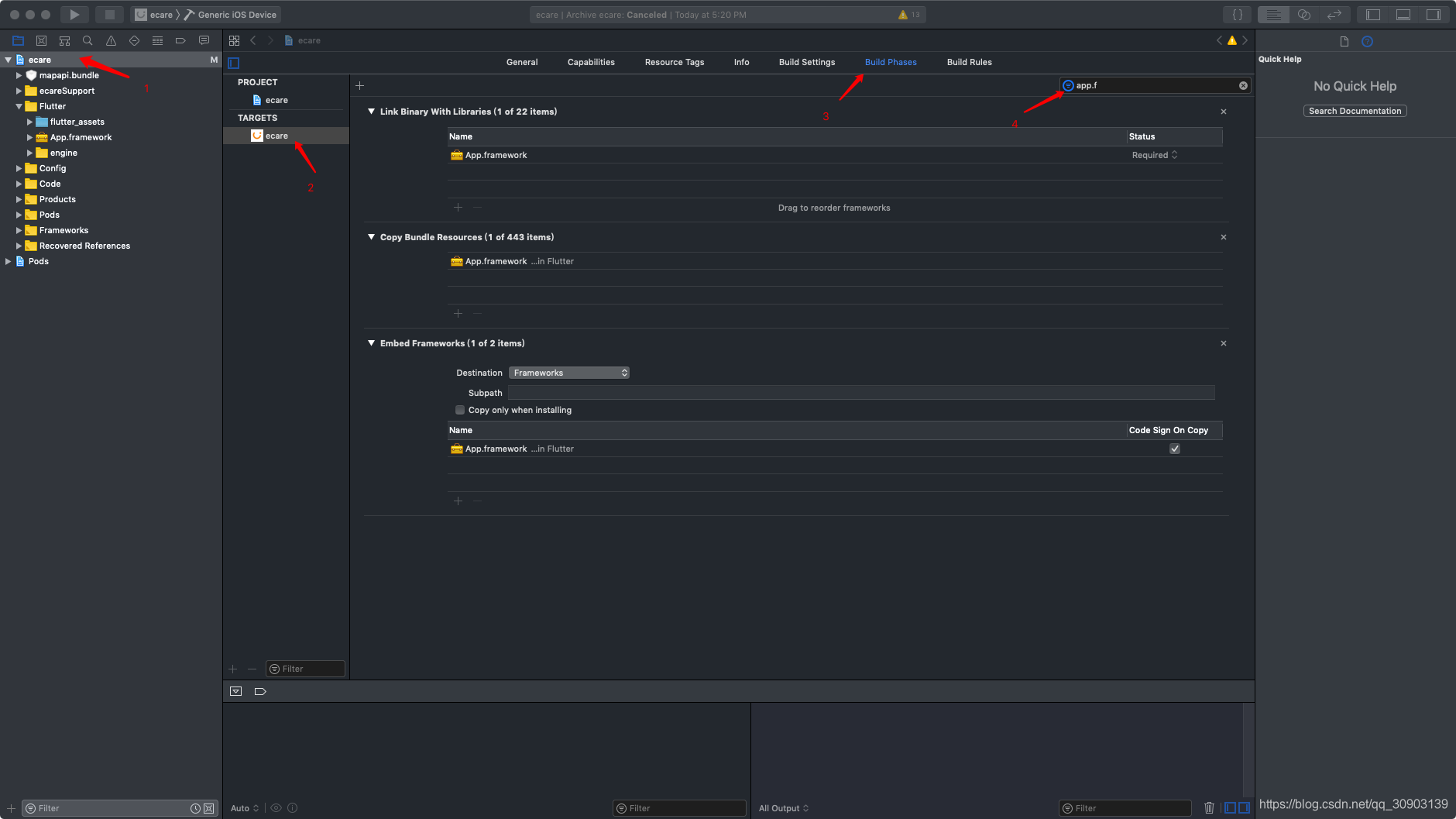Delete Copy Bundle Resources phase
The image size is (1456, 819).
point(1224,237)
